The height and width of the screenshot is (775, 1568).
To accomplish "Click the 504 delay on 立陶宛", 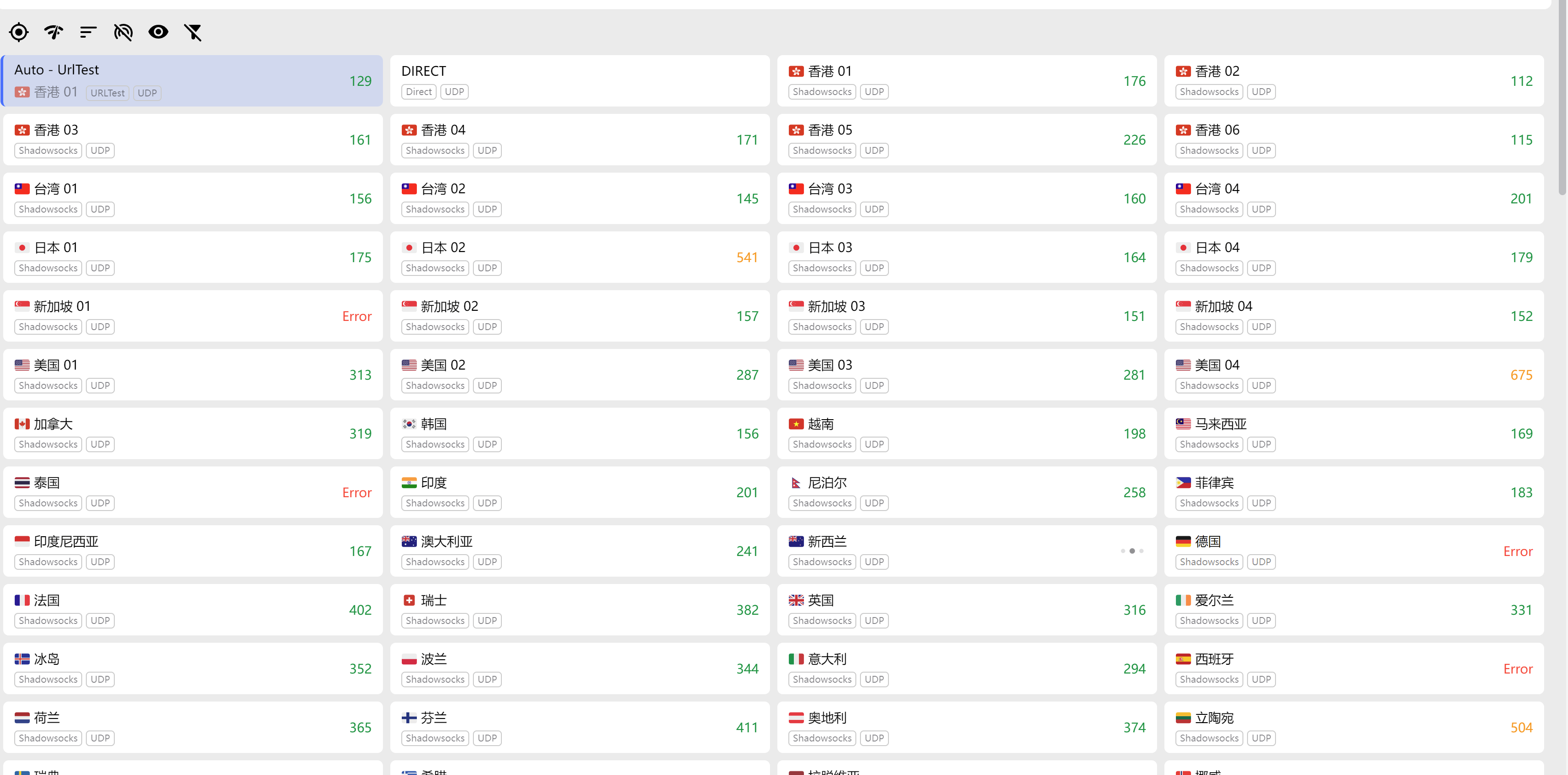I will click(1521, 728).
